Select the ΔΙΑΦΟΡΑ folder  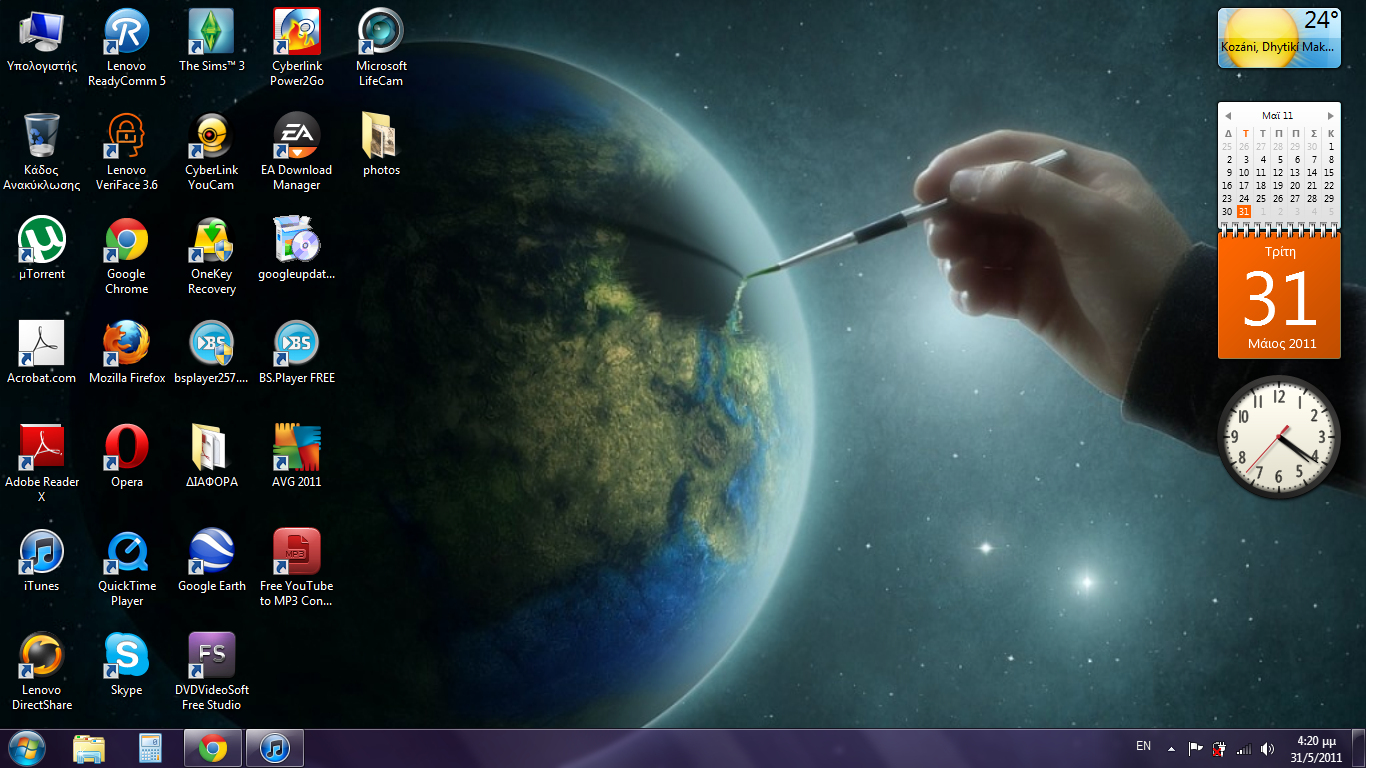pyautogui.click(x=212, y=457)
